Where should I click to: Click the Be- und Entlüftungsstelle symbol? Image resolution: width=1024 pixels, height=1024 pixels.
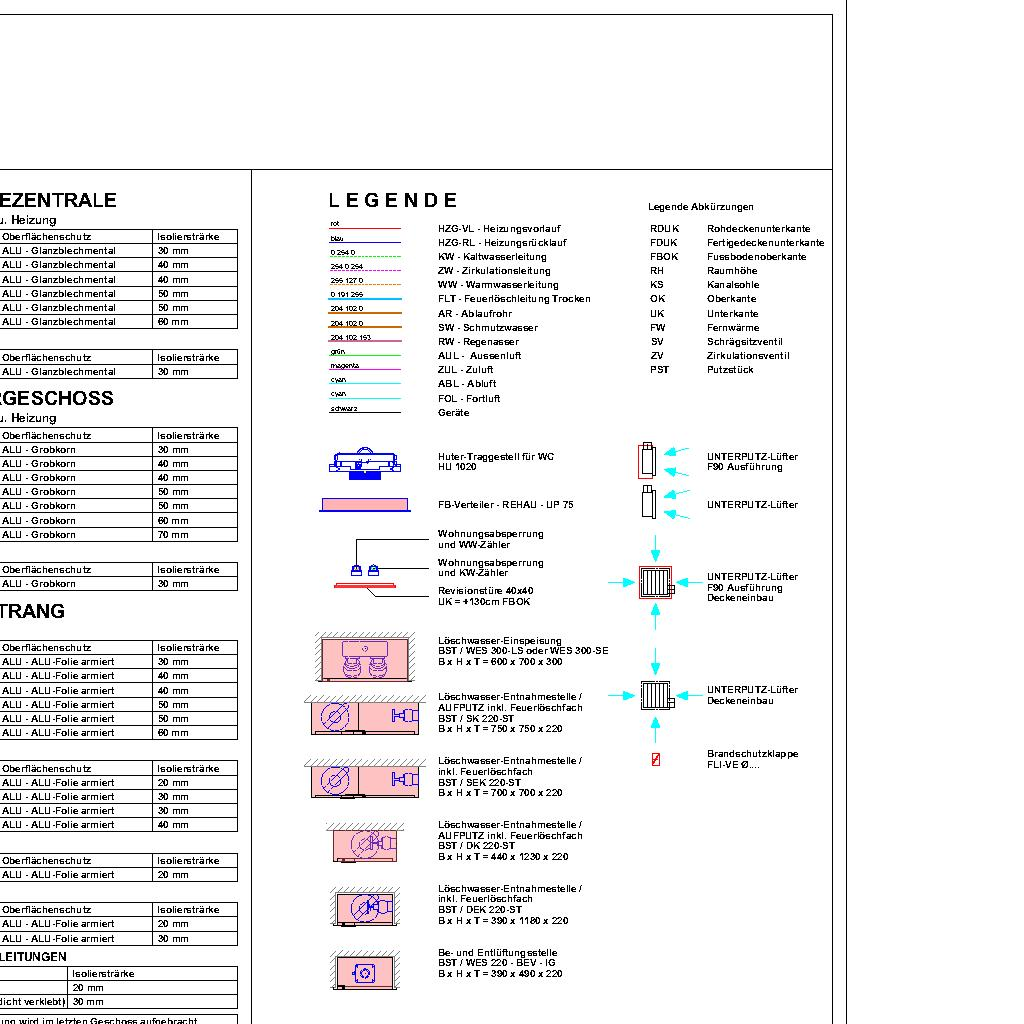coord(365,972)
